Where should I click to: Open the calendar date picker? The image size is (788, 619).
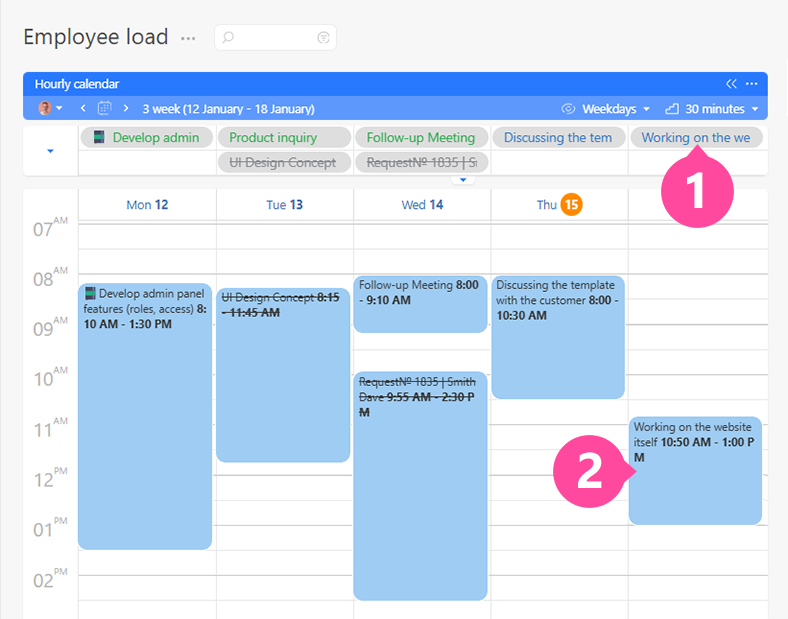pyautogui.click(x=104, y=108)
